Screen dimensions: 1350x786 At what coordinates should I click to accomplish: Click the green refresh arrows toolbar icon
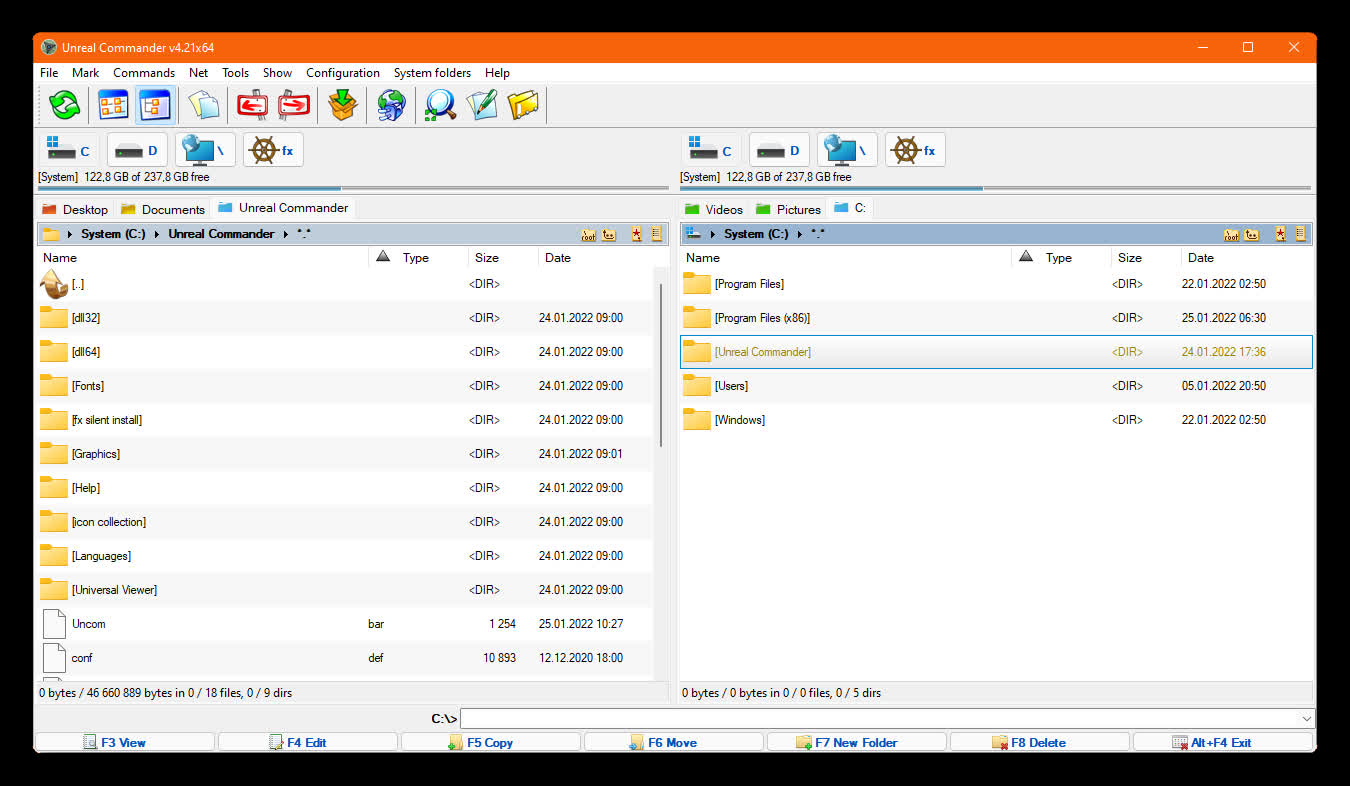coord(64,104)
